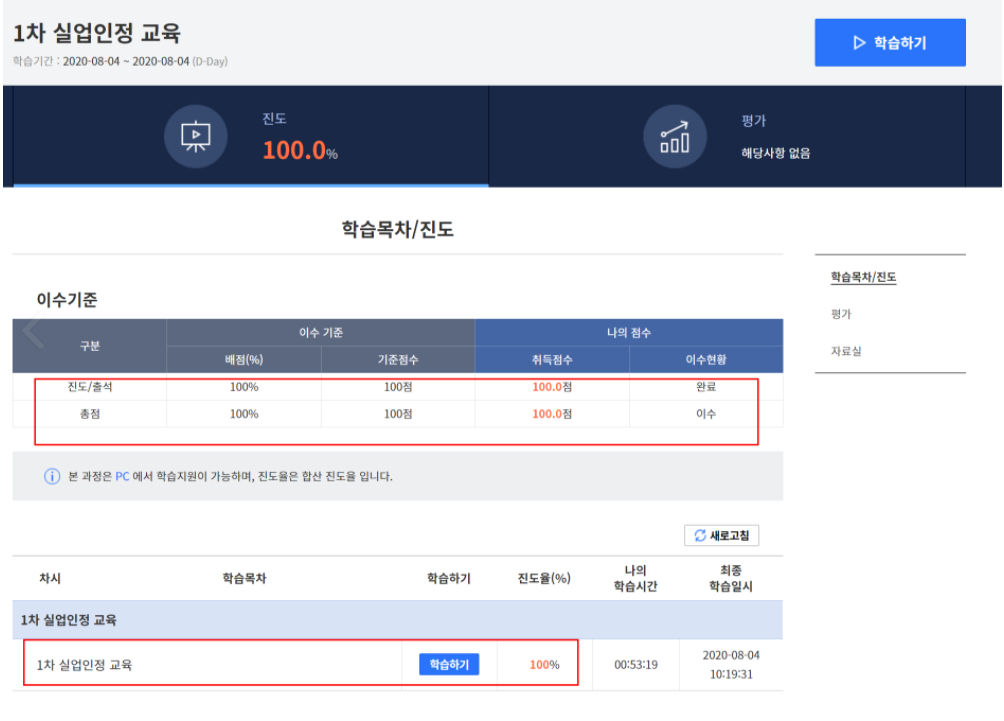Click the 이수현황 column header
This screenshot has height=721, width=1004.
pos(706,360)
